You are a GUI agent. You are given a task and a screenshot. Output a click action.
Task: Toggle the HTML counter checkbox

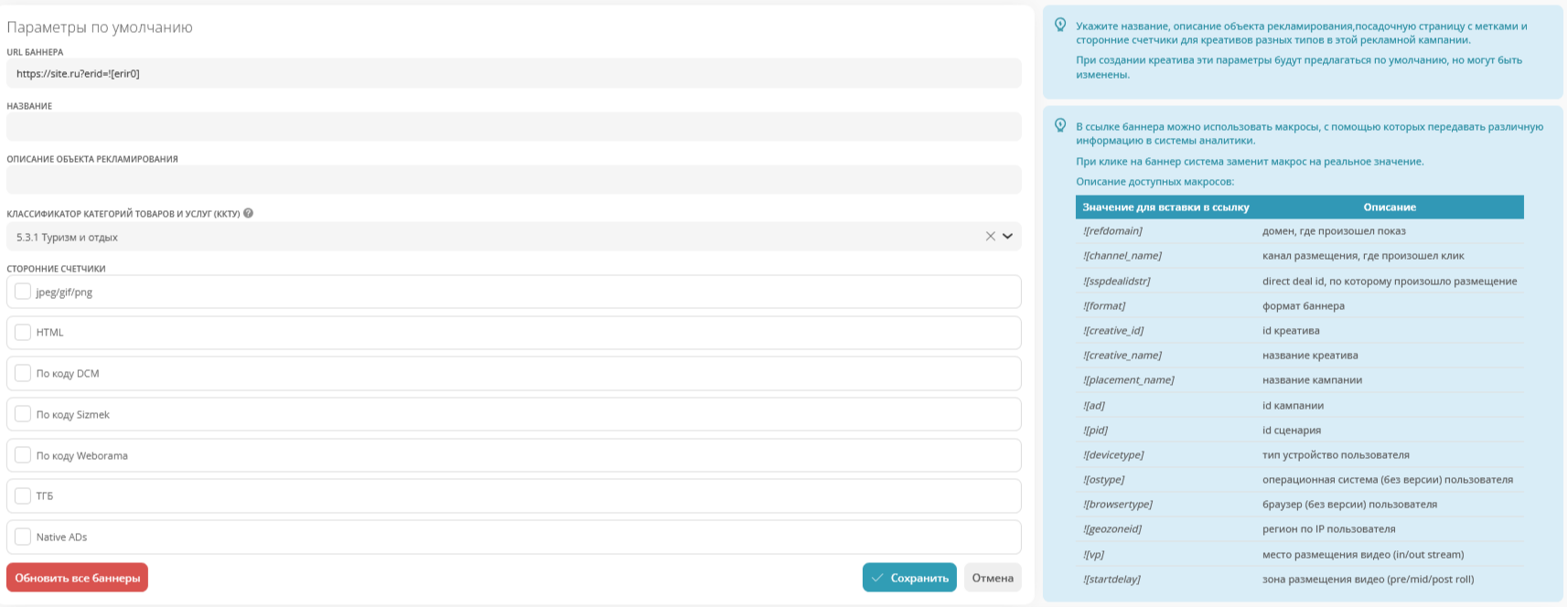(23, 332)
